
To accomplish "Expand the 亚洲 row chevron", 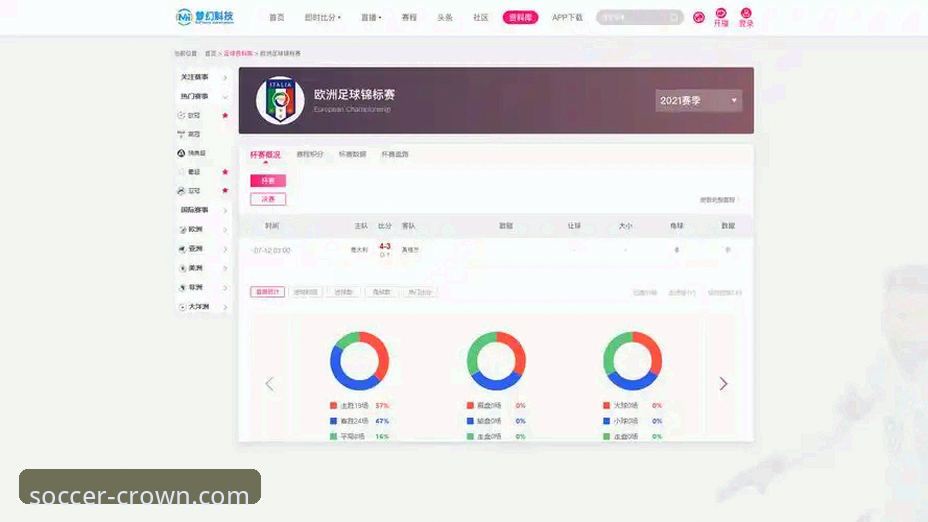I will (225, 249).
